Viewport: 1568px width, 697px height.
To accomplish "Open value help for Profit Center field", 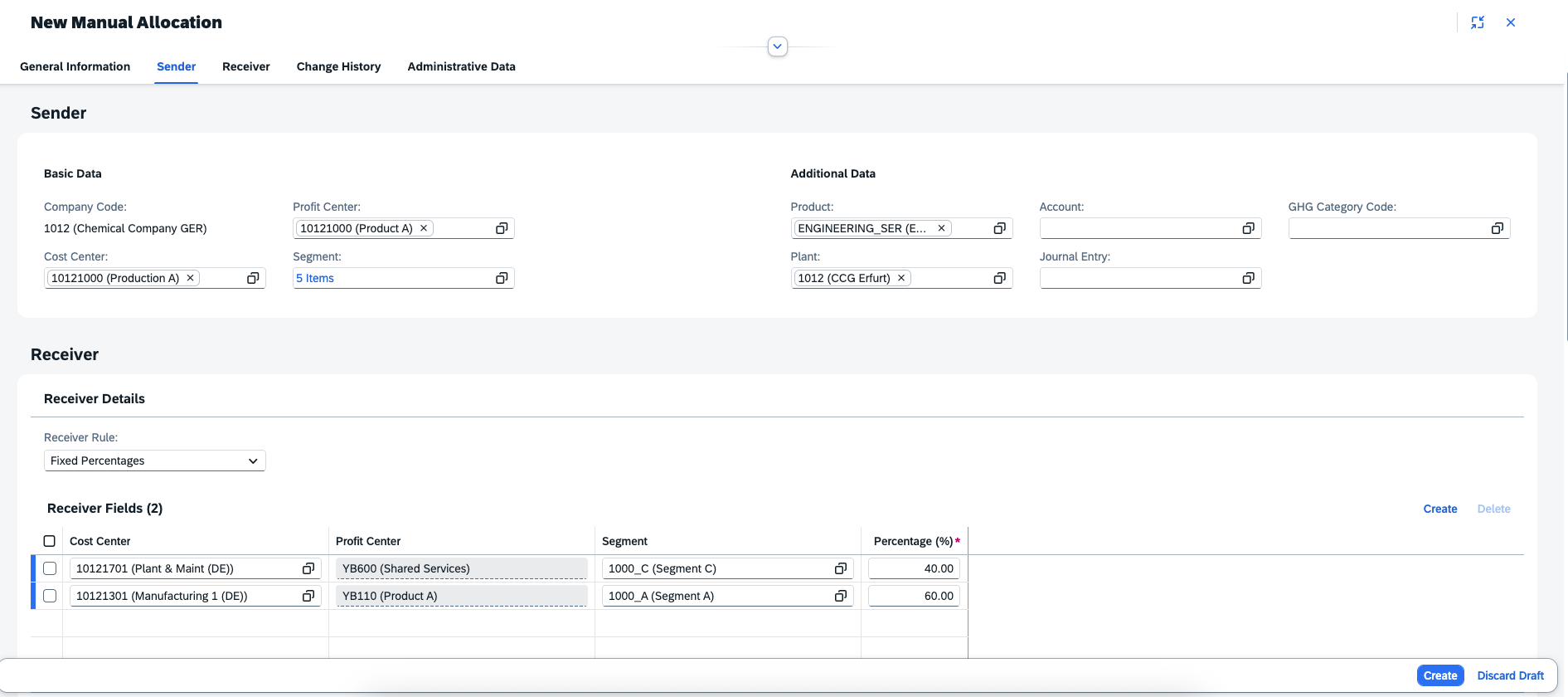I will coord(502,228).
